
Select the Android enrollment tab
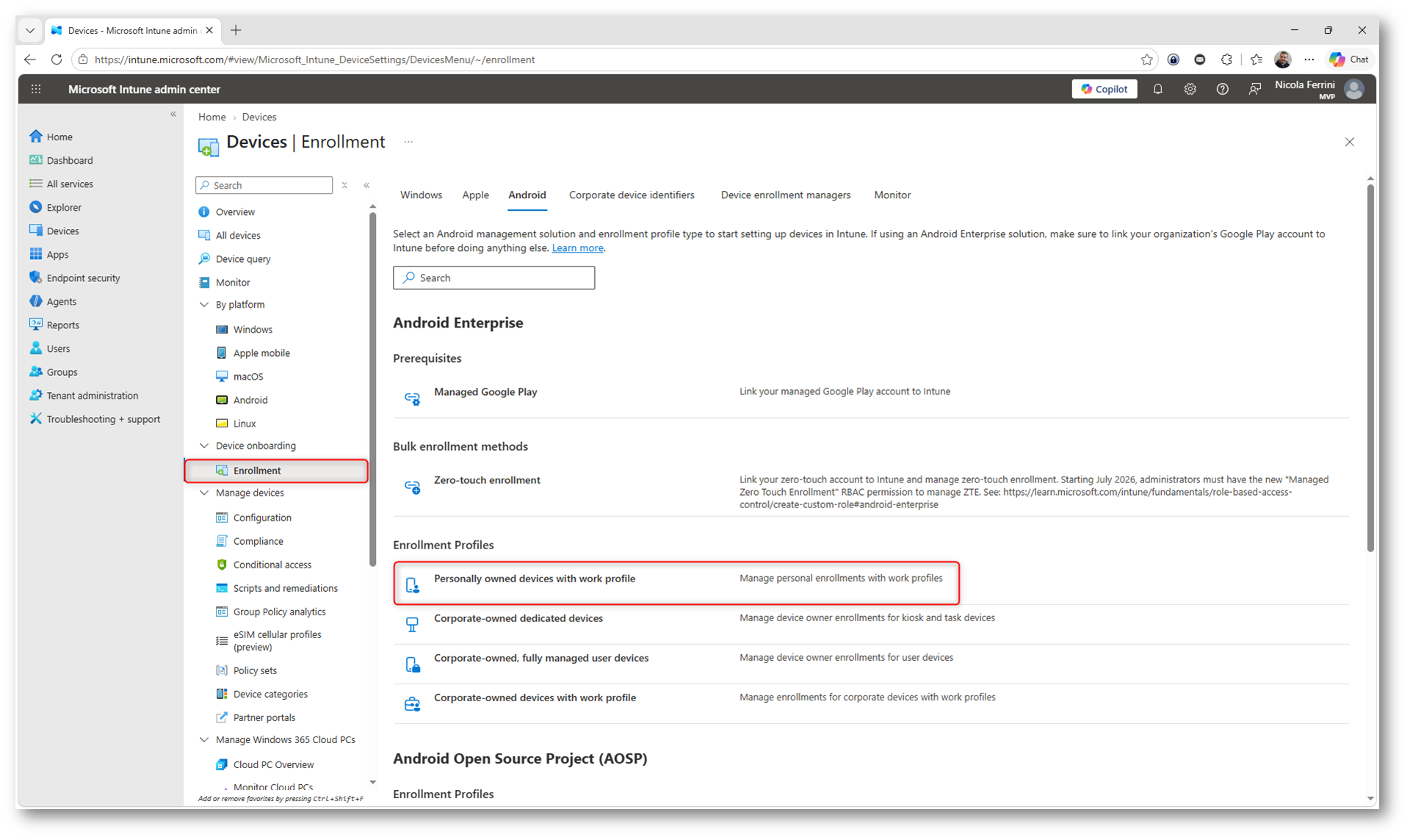pyautogui.click(x=527, y=195)
